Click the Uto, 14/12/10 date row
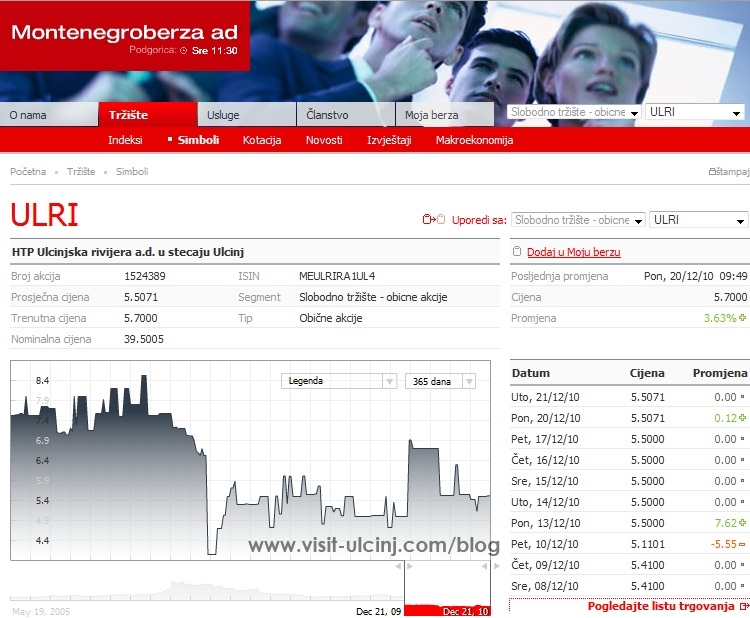The height and width of the screenshot is (618, 750). click(629, 502)
